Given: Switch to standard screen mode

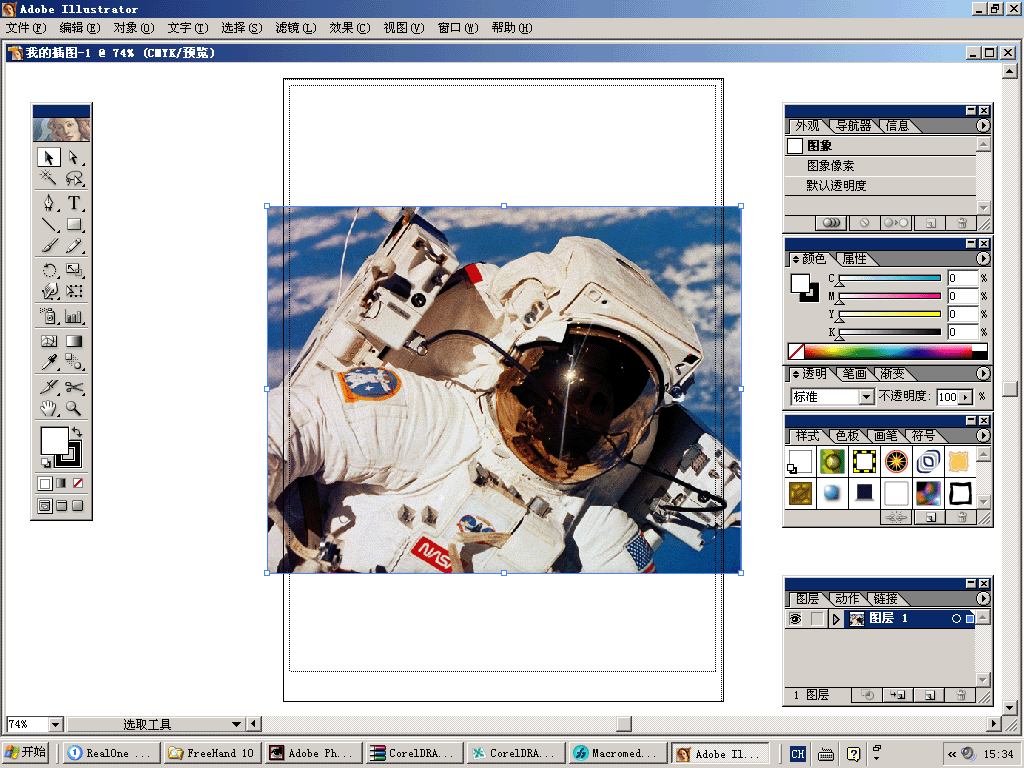Looking at the screenshot, I should pyautogui.click(x=44, y=505).
